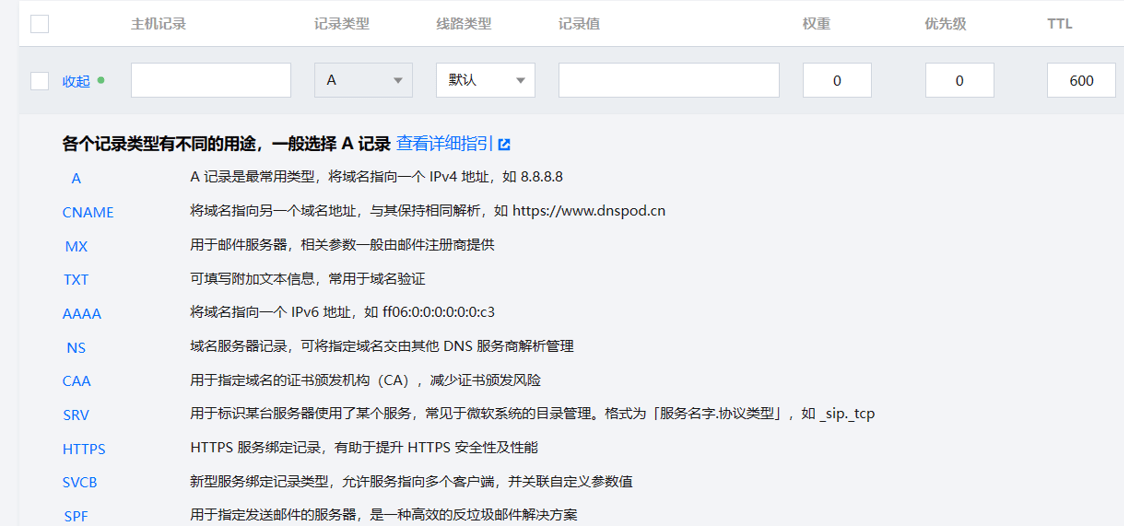Select the SVCB record type
Image resolution: width=1124 pixels, height=526 pixels.
(80, 483)
